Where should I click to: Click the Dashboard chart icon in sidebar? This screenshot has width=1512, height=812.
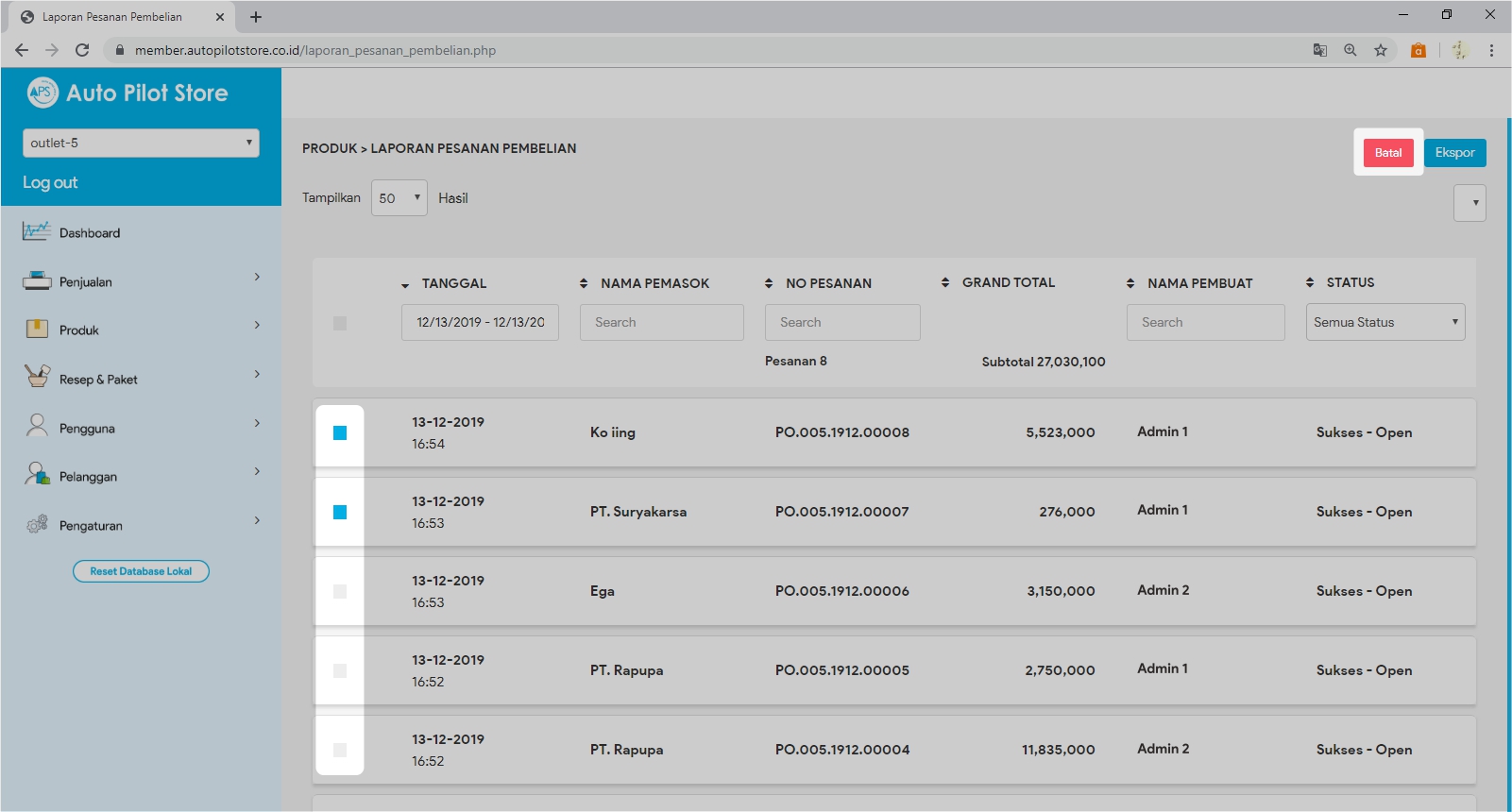click(37, 231)
